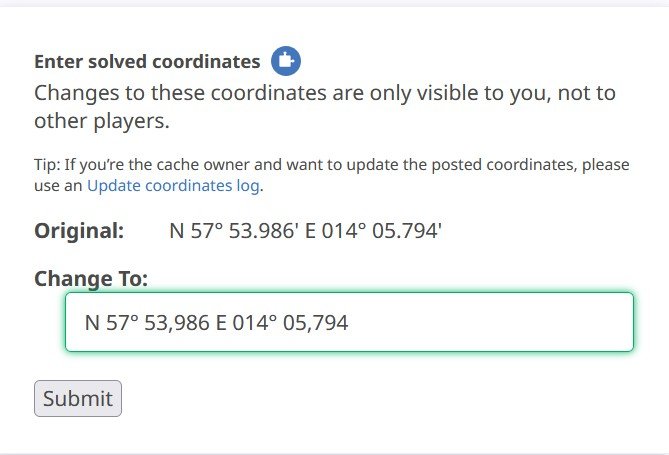Click the Tip text about cache owner
669x455 pixels.
pos(332,175)
